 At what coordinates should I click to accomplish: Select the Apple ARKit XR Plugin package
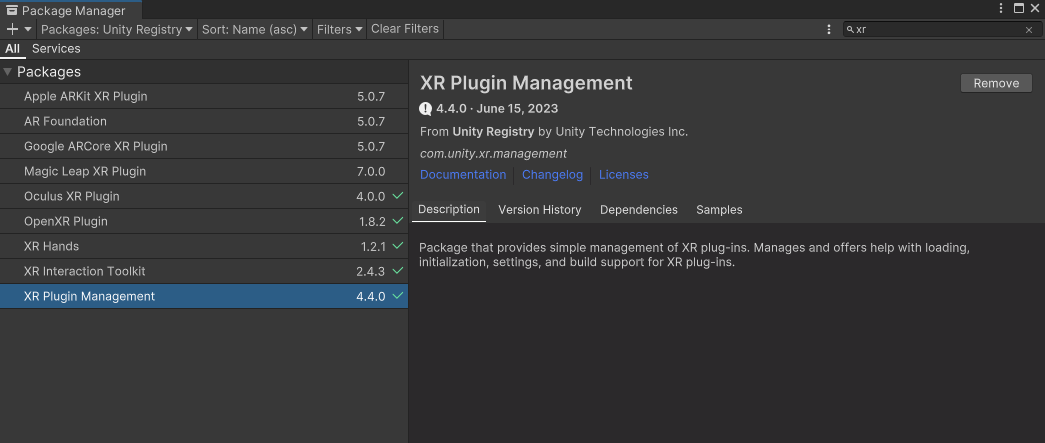tap(204, 97)
